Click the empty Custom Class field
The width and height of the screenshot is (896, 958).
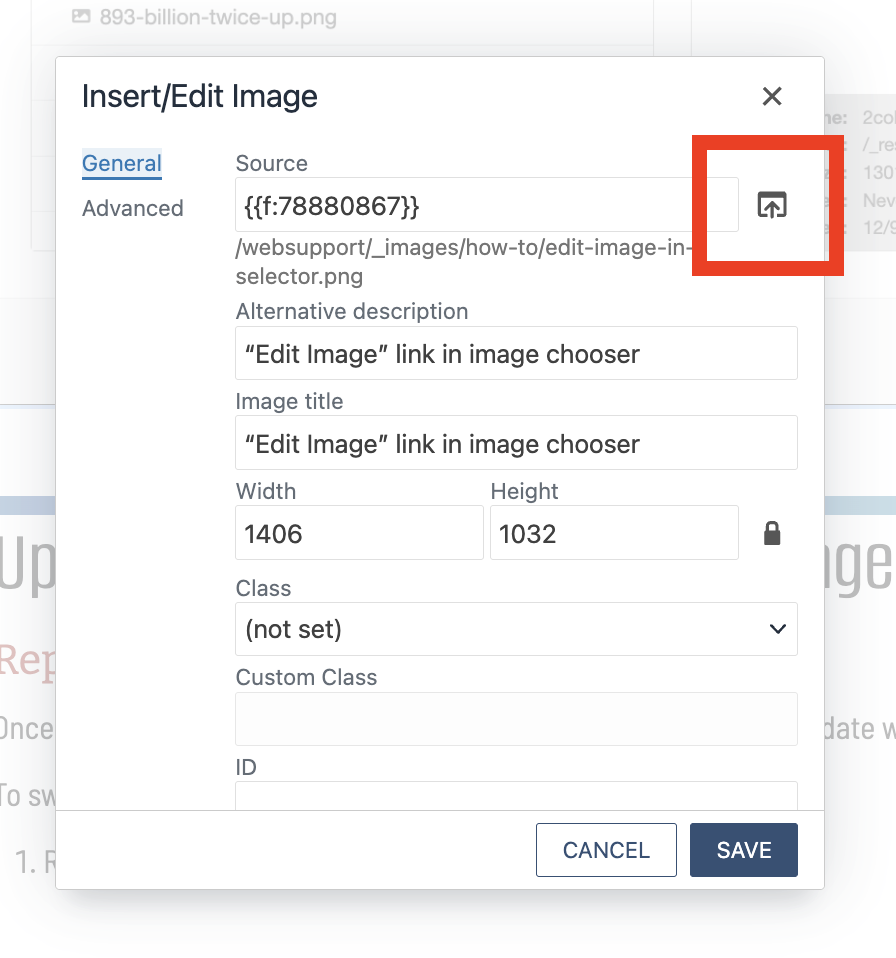[516, 718]
